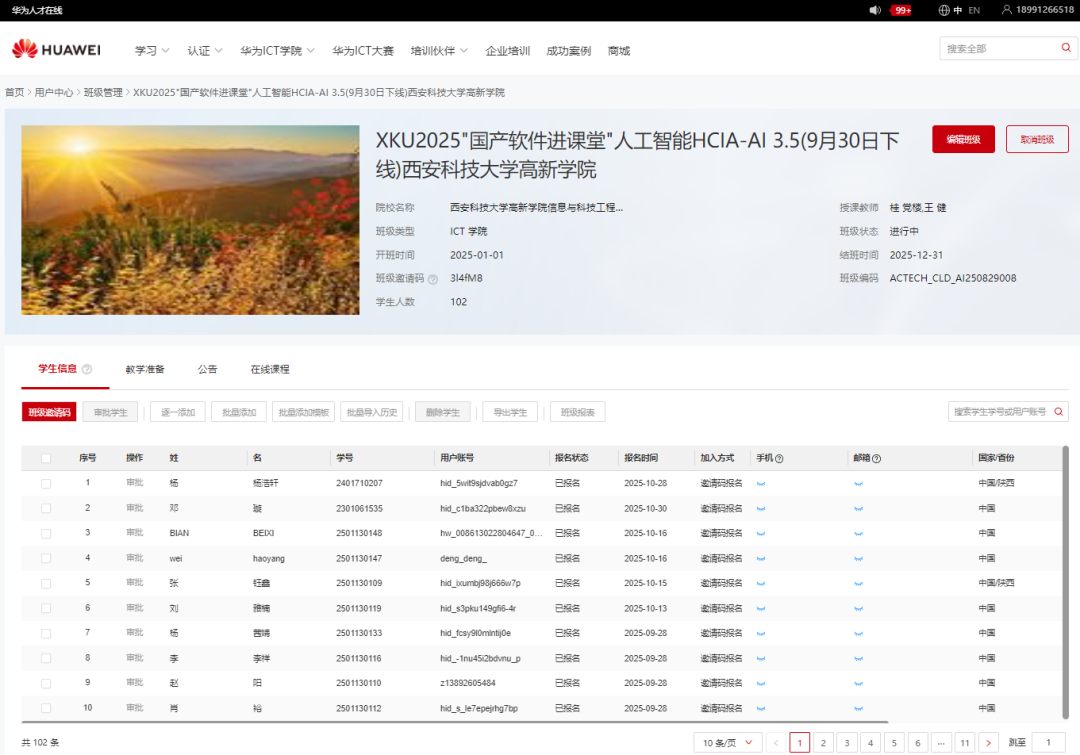Reveal email for row 9

pos(858,683)
